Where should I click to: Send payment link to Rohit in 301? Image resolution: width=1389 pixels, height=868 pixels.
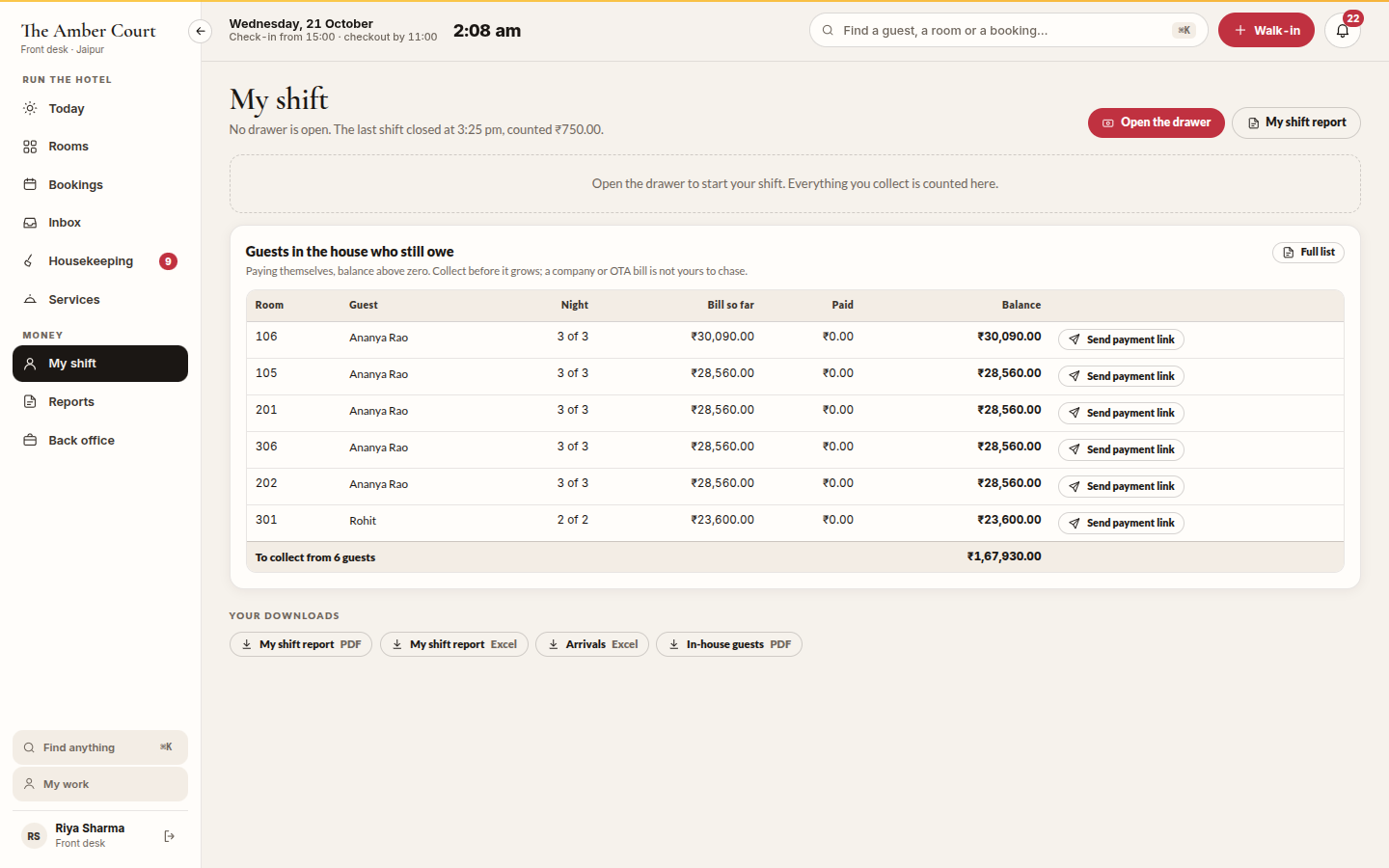coord(1121,523)
